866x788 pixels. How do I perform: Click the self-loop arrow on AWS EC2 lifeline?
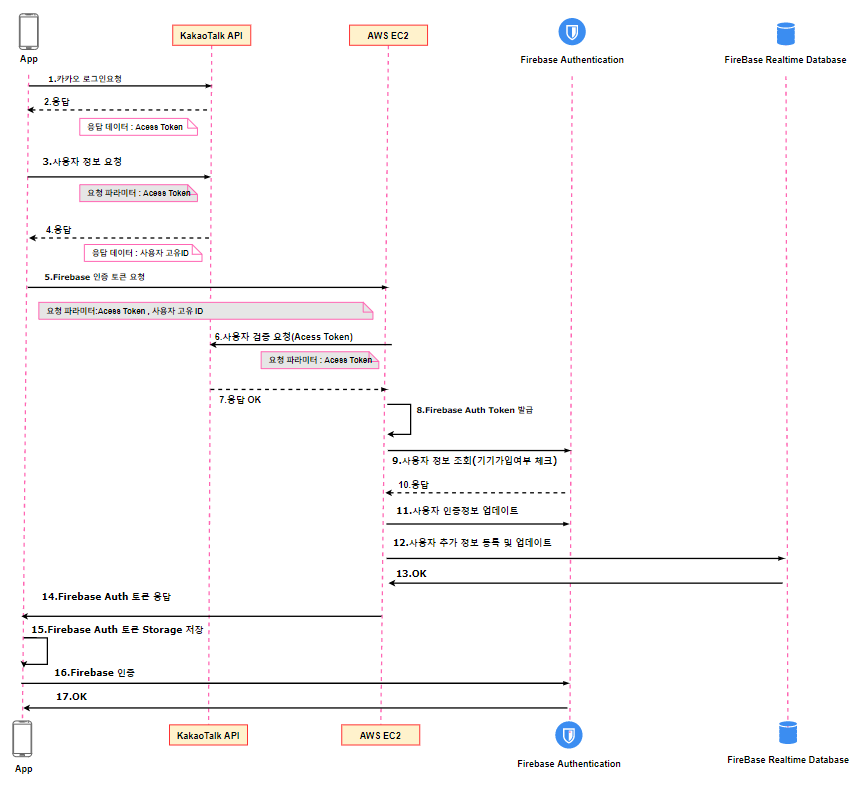(399, 420)
